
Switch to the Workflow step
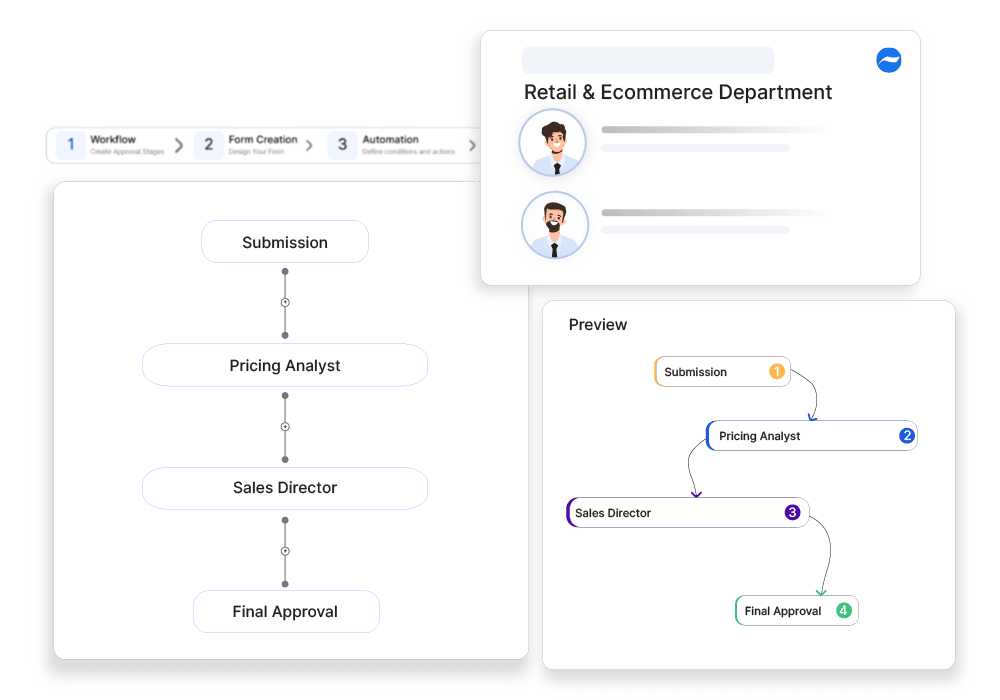(116, 140)
